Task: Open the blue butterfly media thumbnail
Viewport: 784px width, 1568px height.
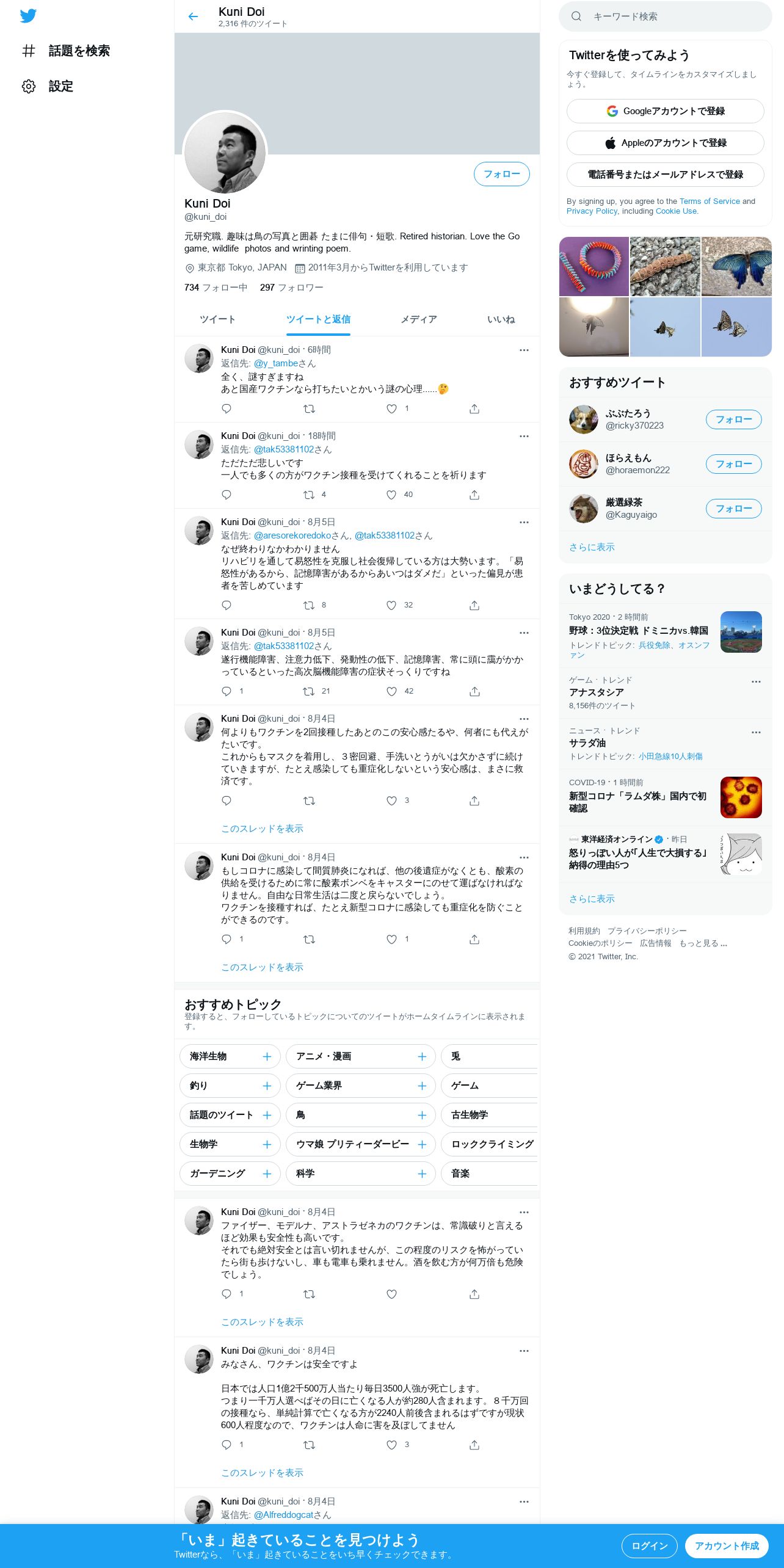Action: (736, 266)
